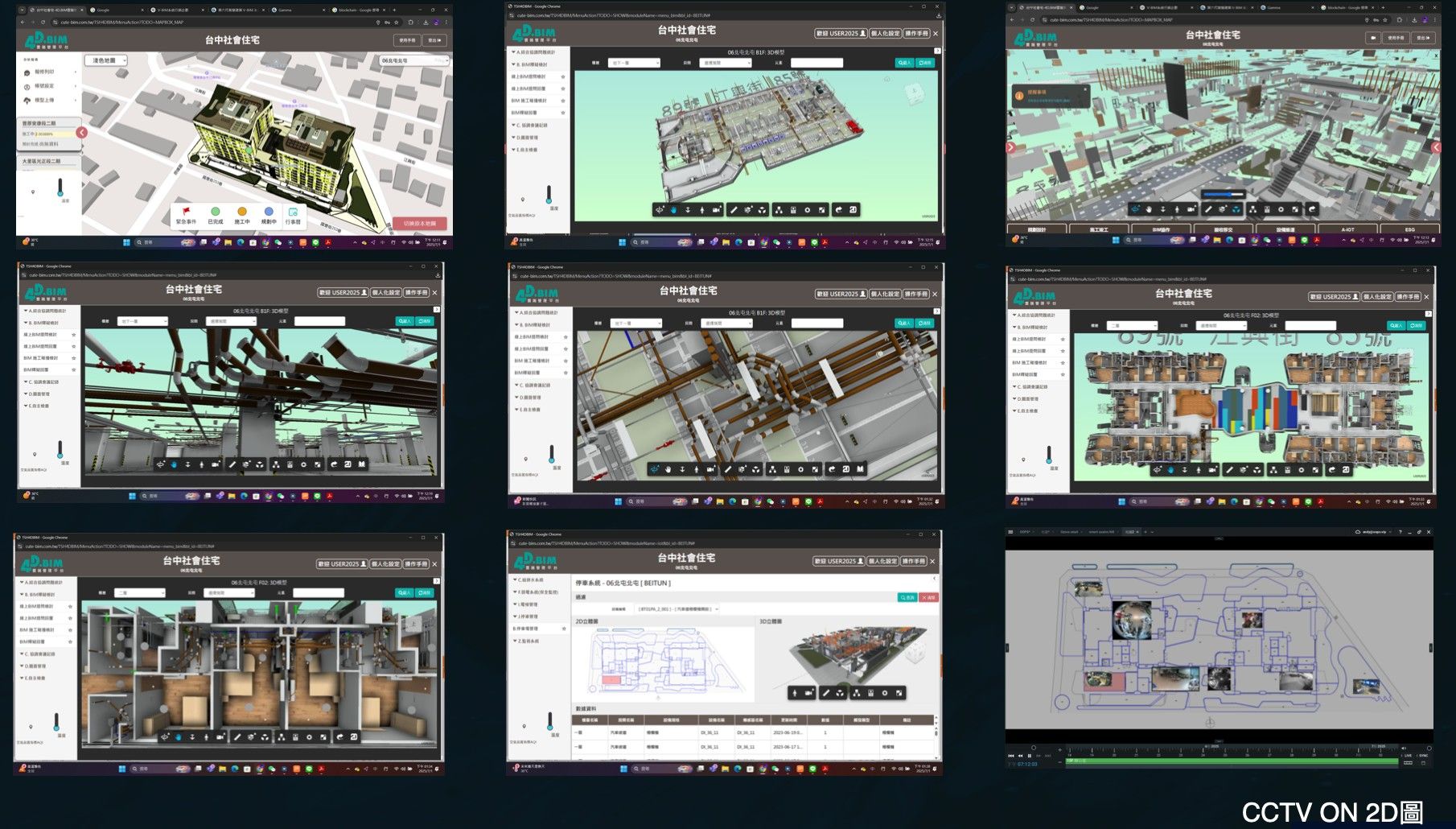Open the properties panel icon in B1F overview window
The height and width of the screenshot is (829, 1456).
pos(793,210)
